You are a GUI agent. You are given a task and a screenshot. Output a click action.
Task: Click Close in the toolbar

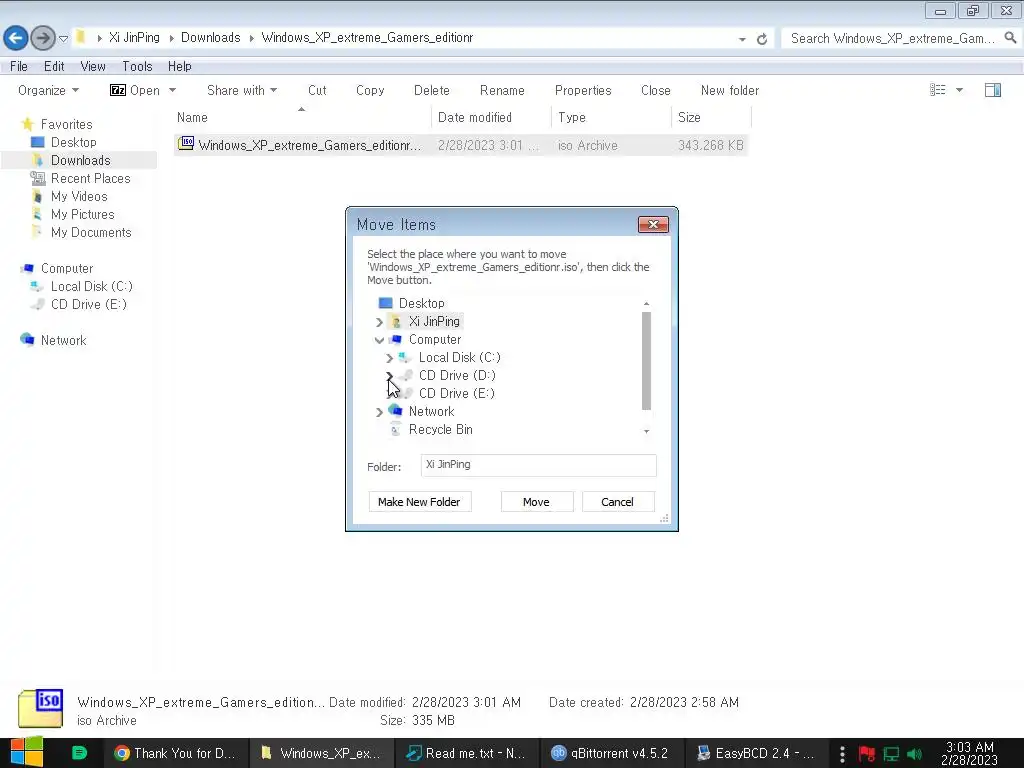pyautogui.click(x=656, y=90)
